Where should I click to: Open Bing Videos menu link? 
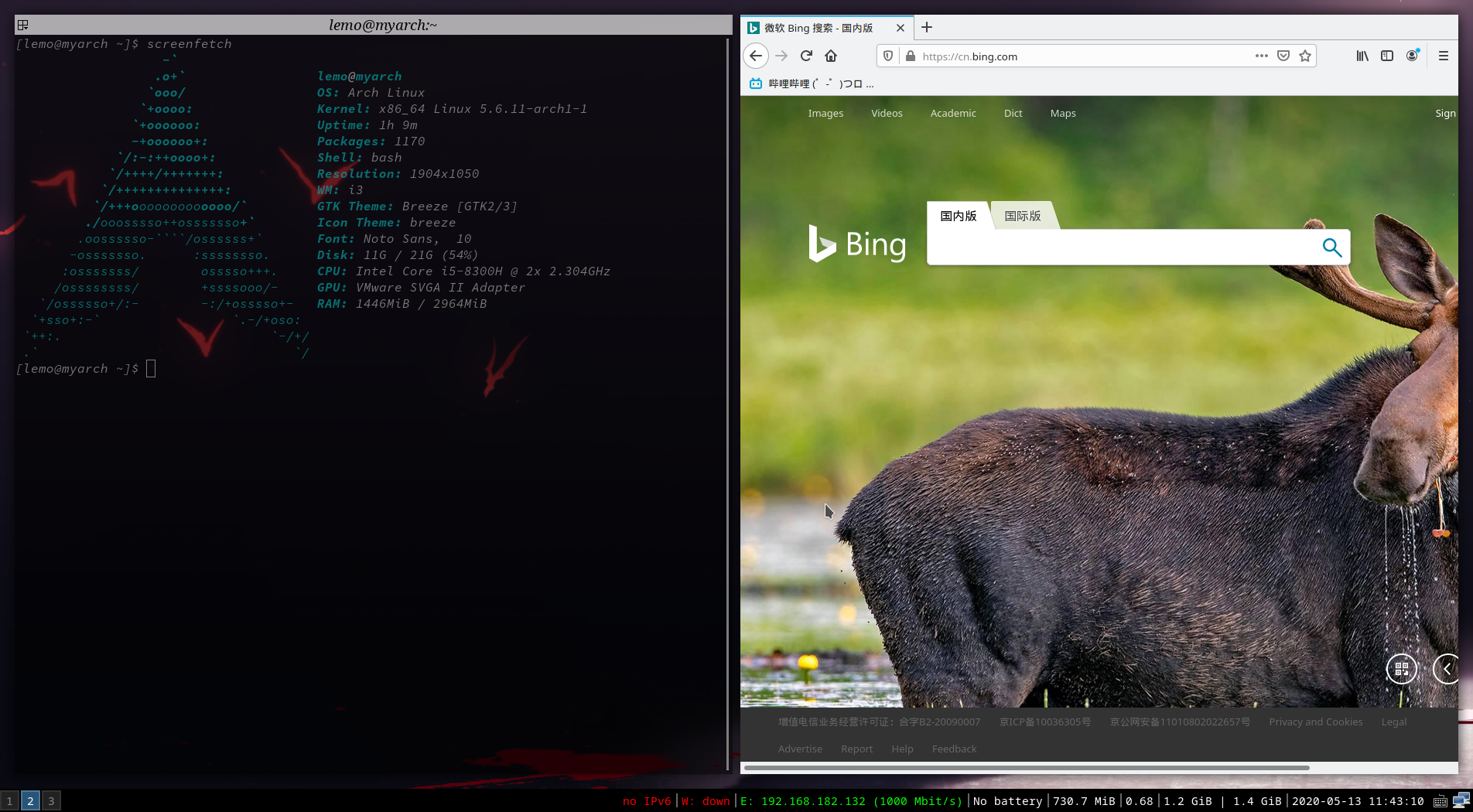[887, 113]
